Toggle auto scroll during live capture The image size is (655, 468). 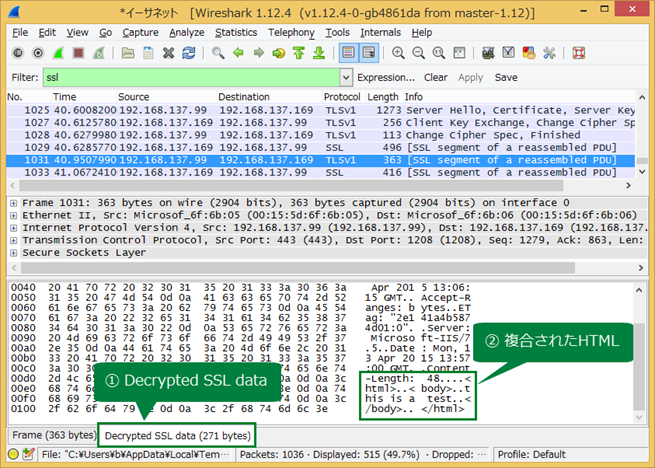[x=369, y=53]
